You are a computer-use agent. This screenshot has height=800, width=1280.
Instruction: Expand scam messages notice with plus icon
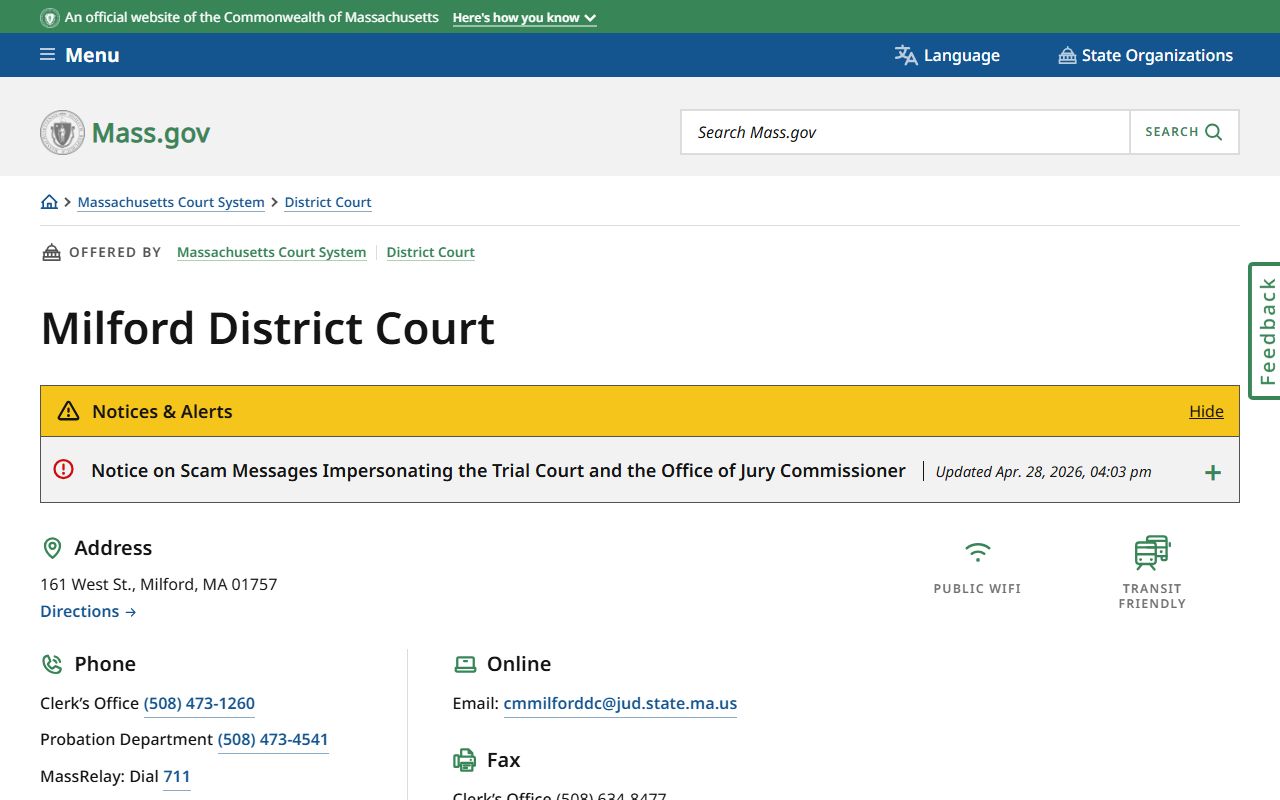pyautogui.click(x=1213, y=472)
